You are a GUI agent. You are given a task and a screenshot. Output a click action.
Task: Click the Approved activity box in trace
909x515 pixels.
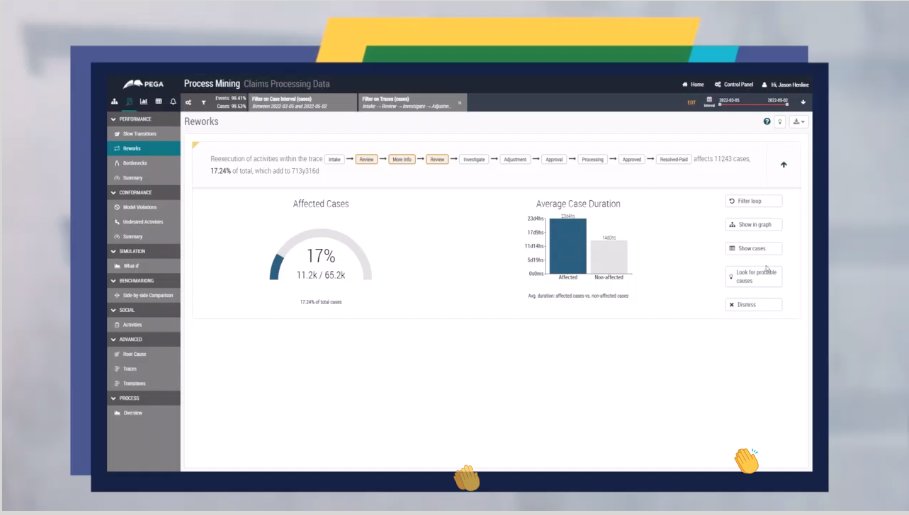632,159
